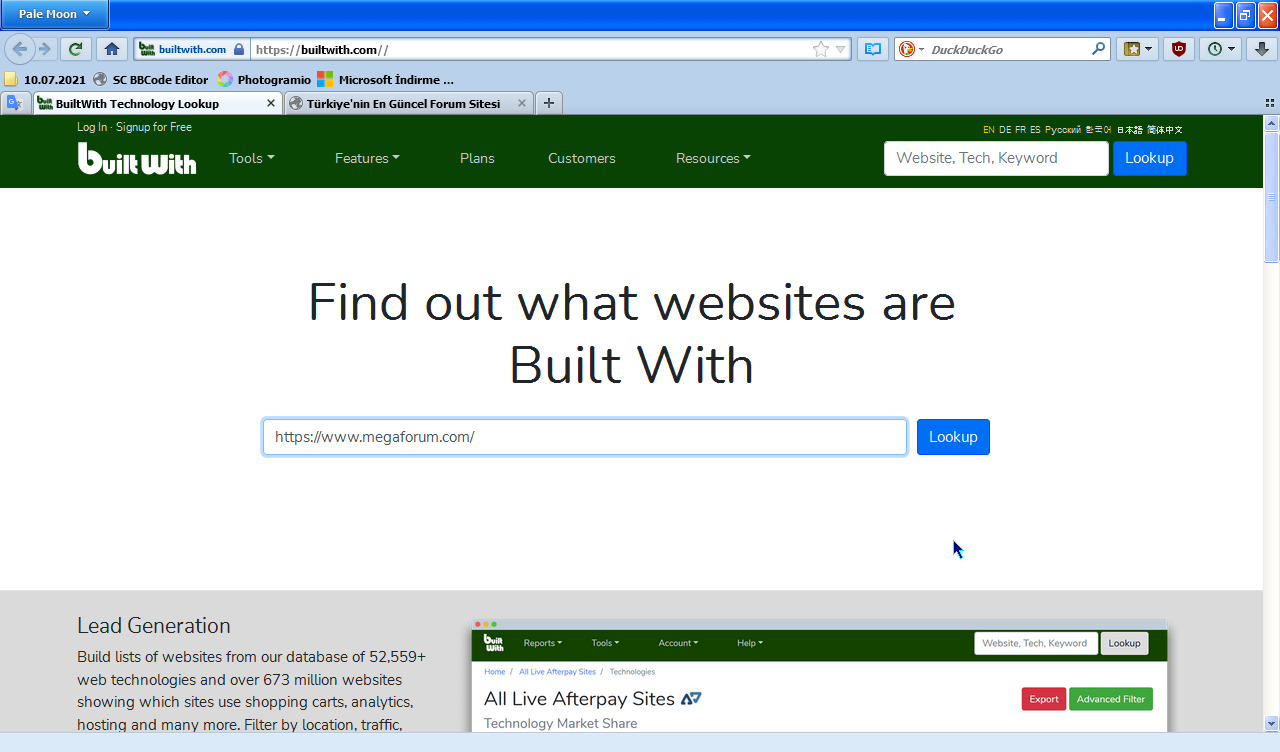Image resolution: width=1280 pixels, height=752 pixels.
Task: Go to the browser home page
Action: [x=112, y=49]
